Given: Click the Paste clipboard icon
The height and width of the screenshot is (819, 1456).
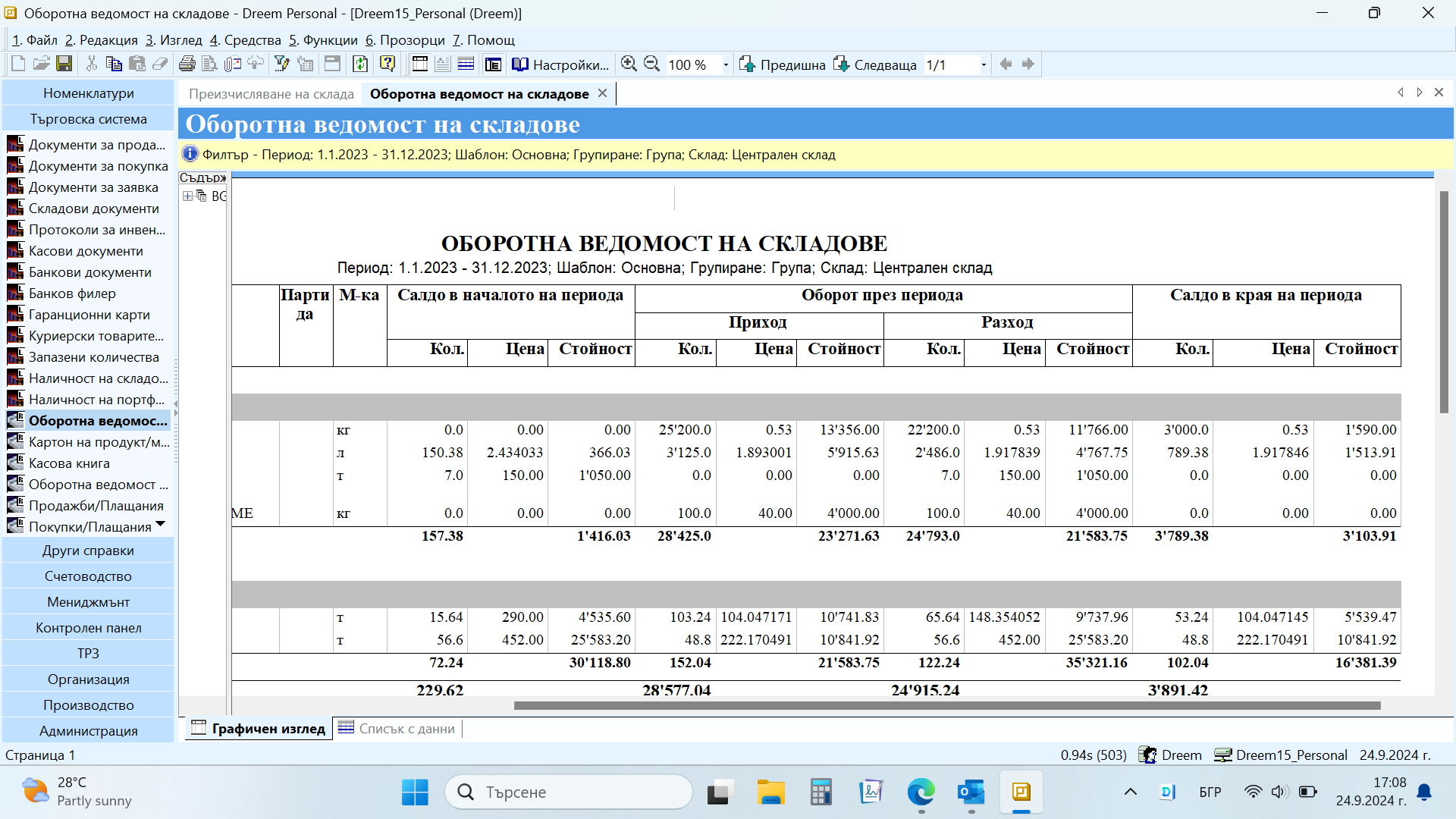Looking at the screenshot, I should (137, 64).
